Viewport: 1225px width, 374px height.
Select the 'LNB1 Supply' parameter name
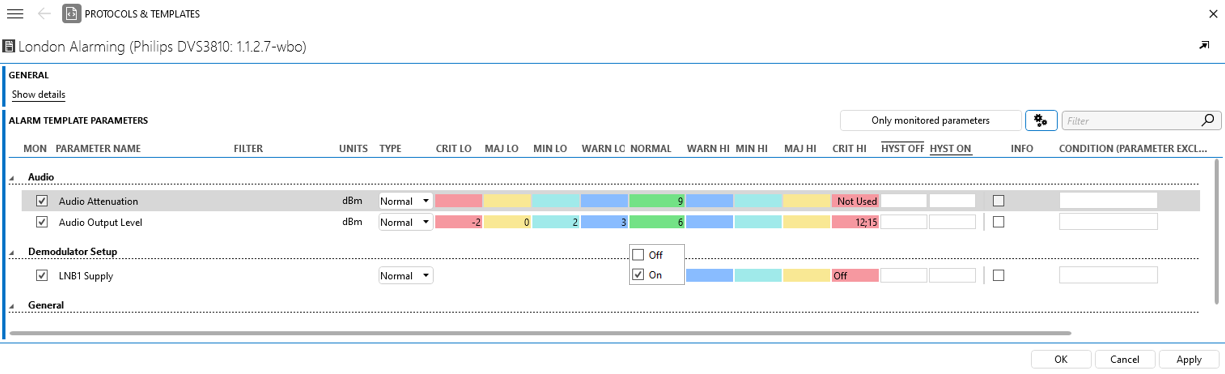coord(86,275)
